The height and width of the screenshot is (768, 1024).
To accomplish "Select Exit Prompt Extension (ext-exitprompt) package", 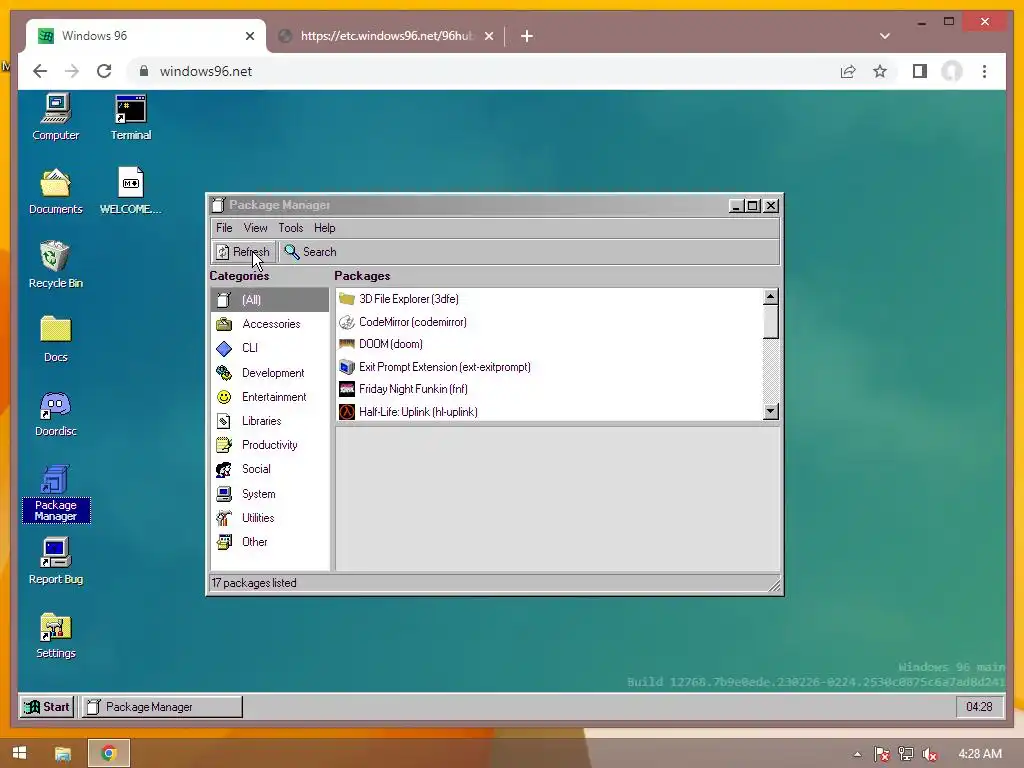I will tap(549, 367).
